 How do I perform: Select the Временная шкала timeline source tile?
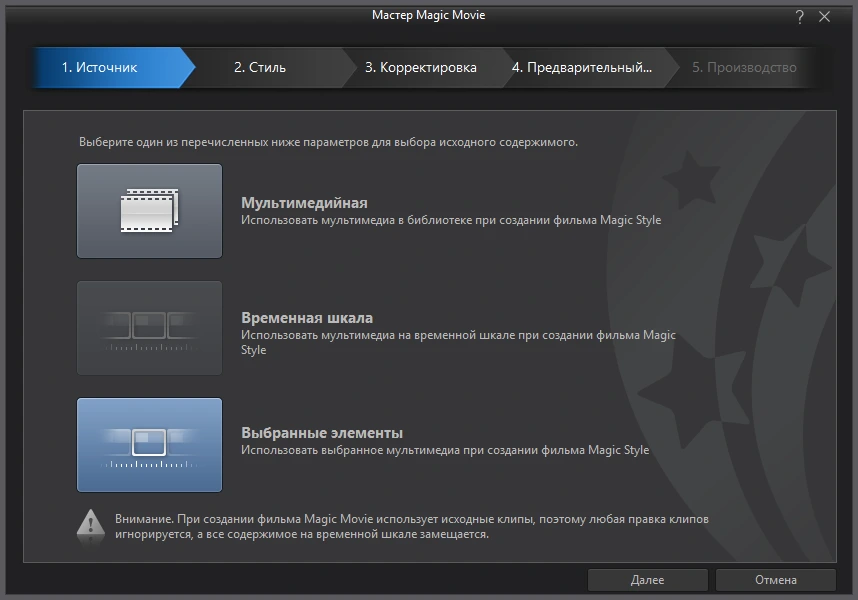click(149, 328)
